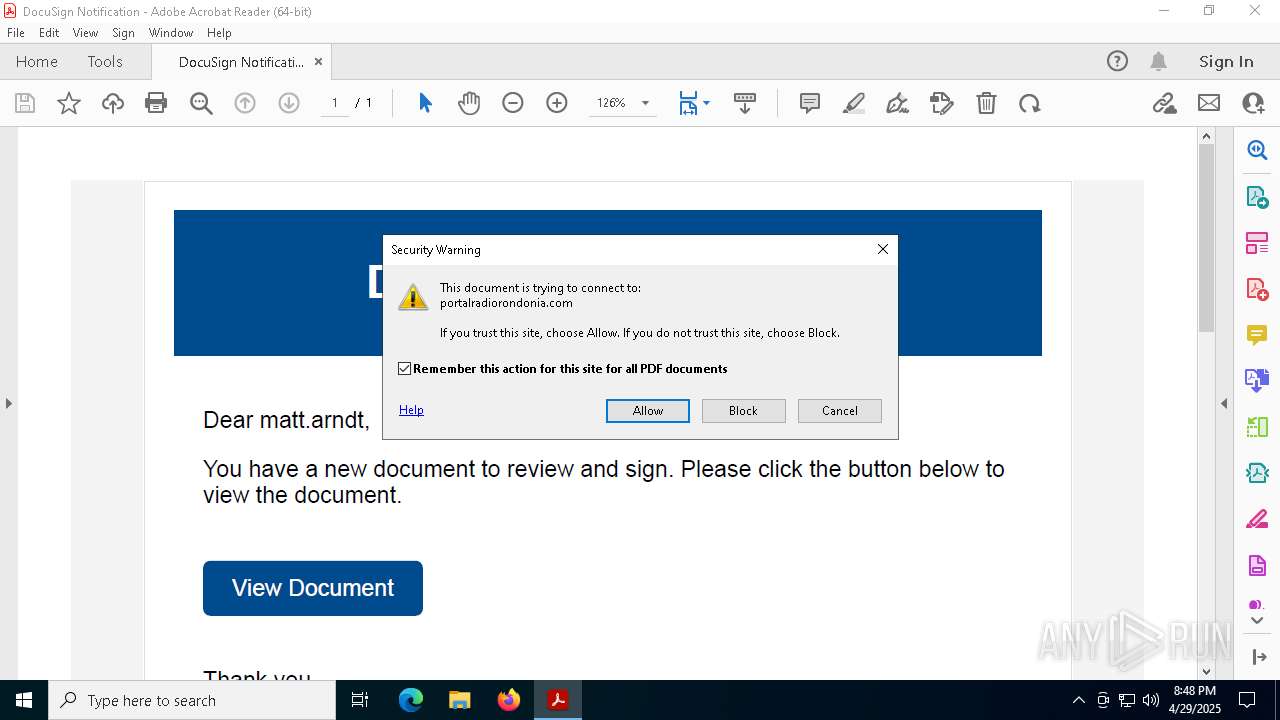Open the Create PDF side tool
This screenshot has width=1280, height=720.
point(1257,289)
